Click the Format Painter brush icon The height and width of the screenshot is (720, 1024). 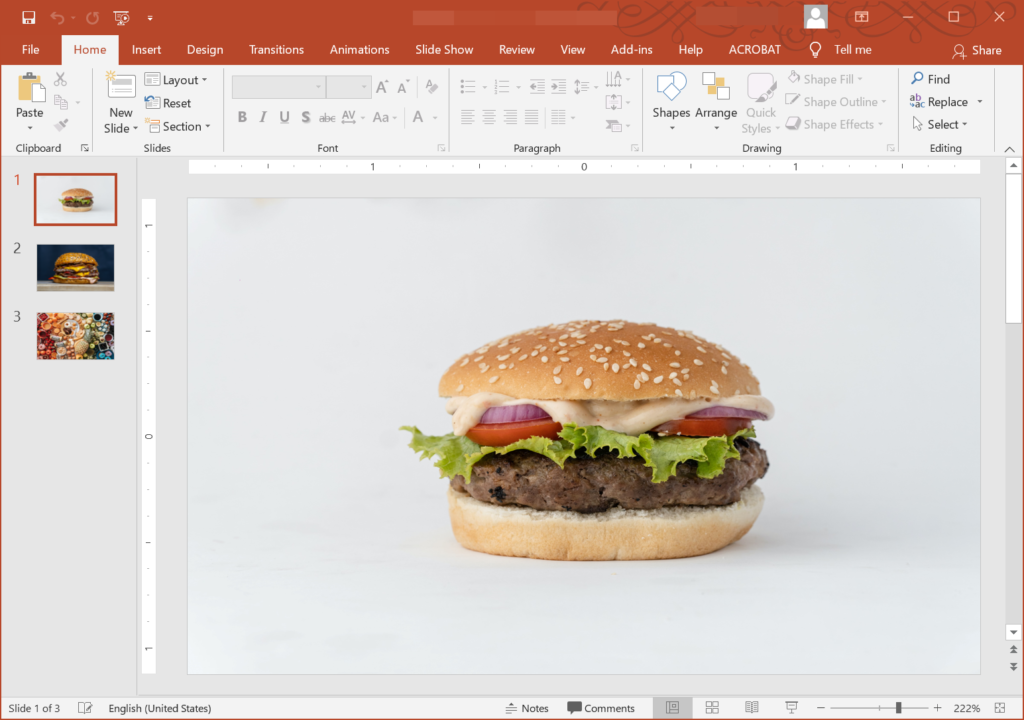(x=61, y=125)
